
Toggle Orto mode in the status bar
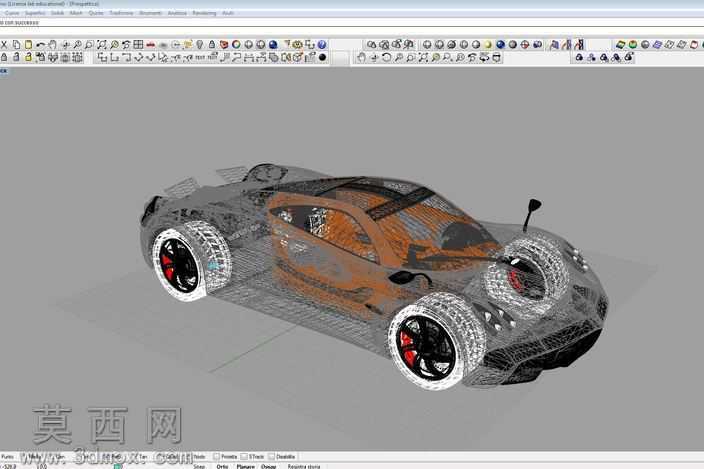[x=222, y=466]
